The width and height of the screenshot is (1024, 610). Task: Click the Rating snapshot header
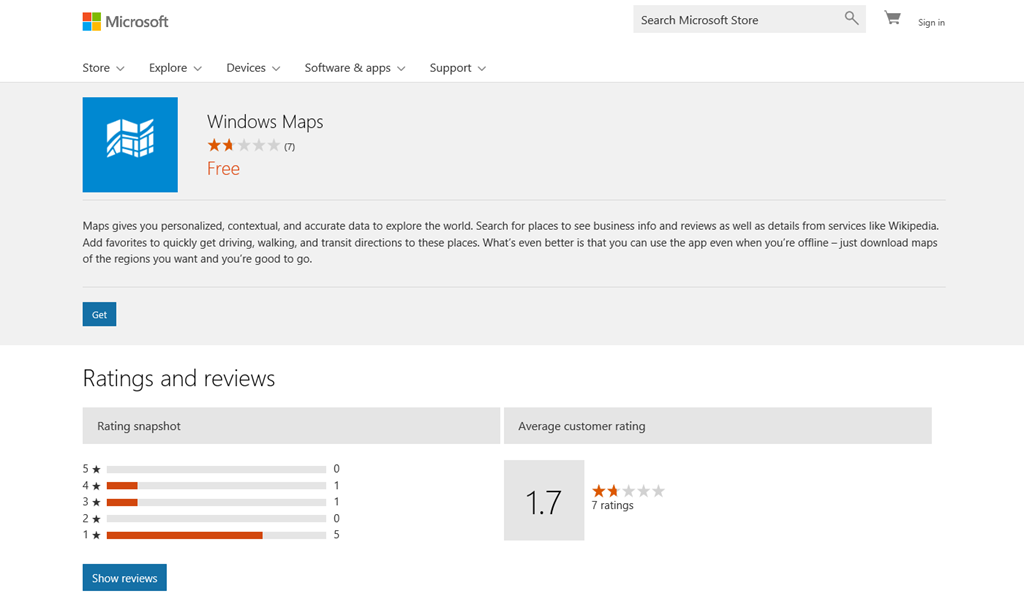pyautogui.click(x=291, y=426)
